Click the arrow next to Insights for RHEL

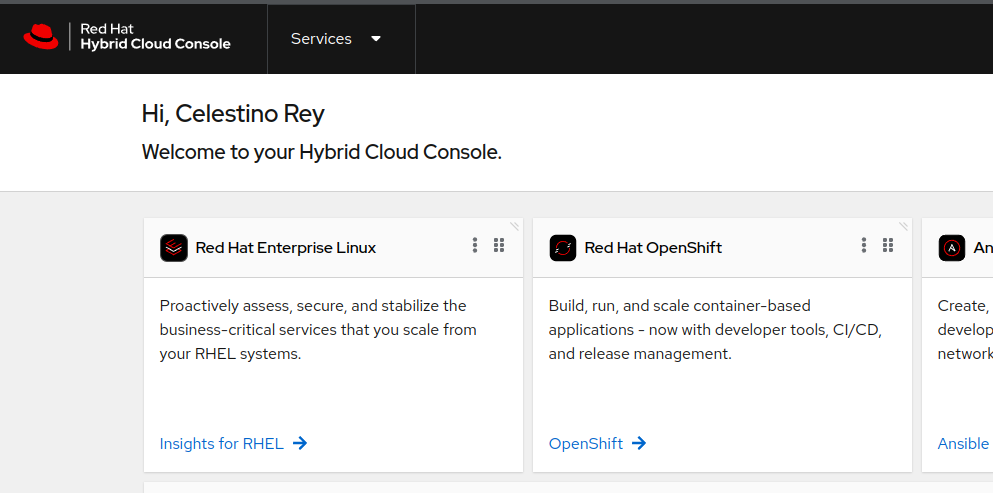click(x=300, y=443)
